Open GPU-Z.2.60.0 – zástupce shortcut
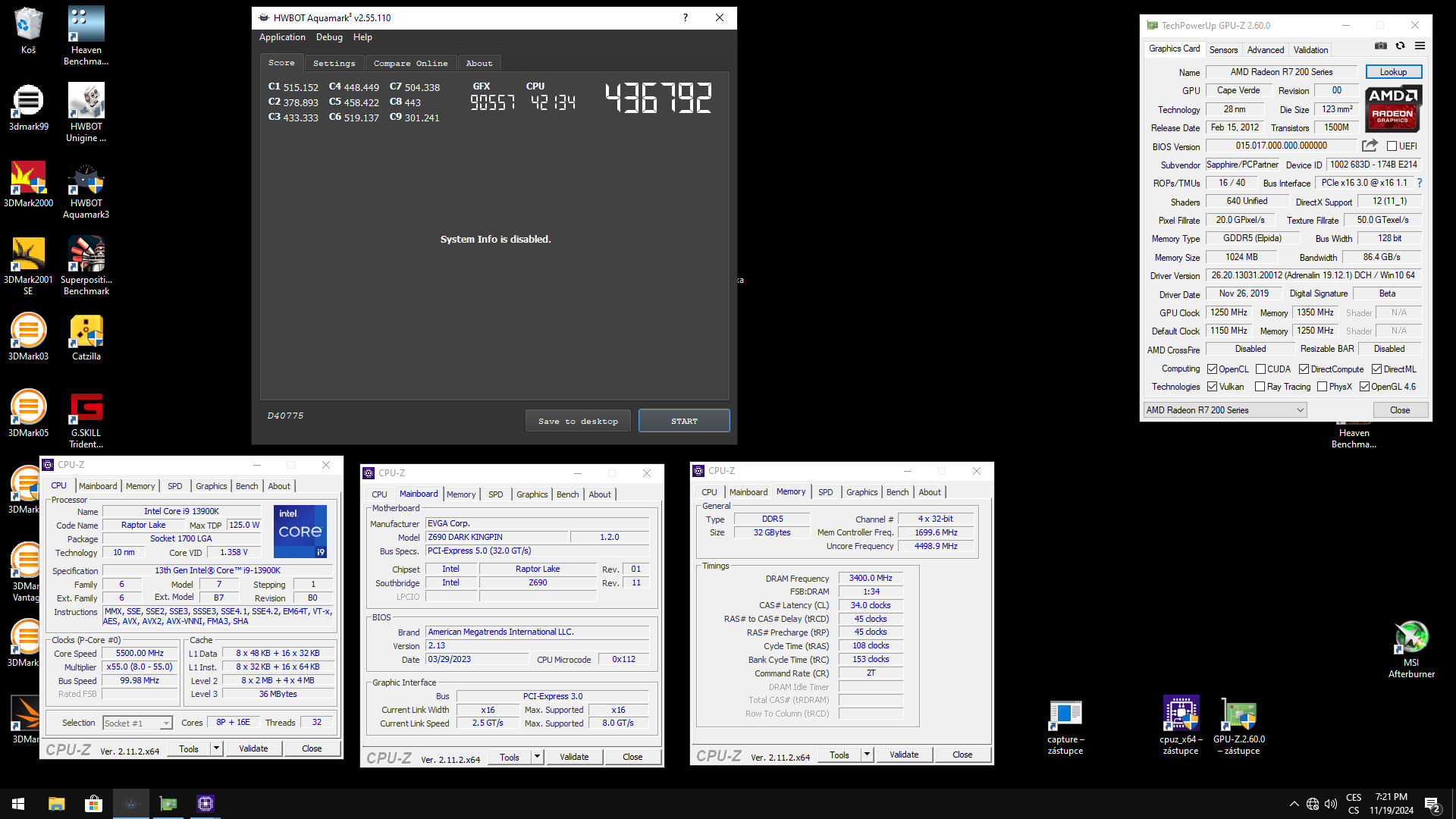Viewport: 1456px width, 819px height. 1239,726
